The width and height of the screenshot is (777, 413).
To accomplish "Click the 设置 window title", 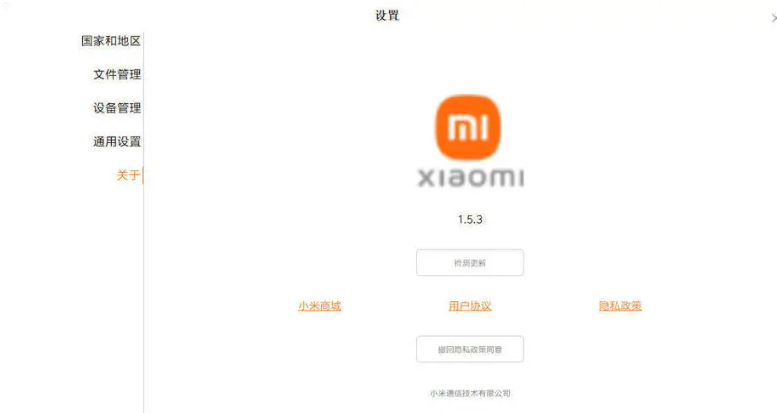I will [387, 15].
